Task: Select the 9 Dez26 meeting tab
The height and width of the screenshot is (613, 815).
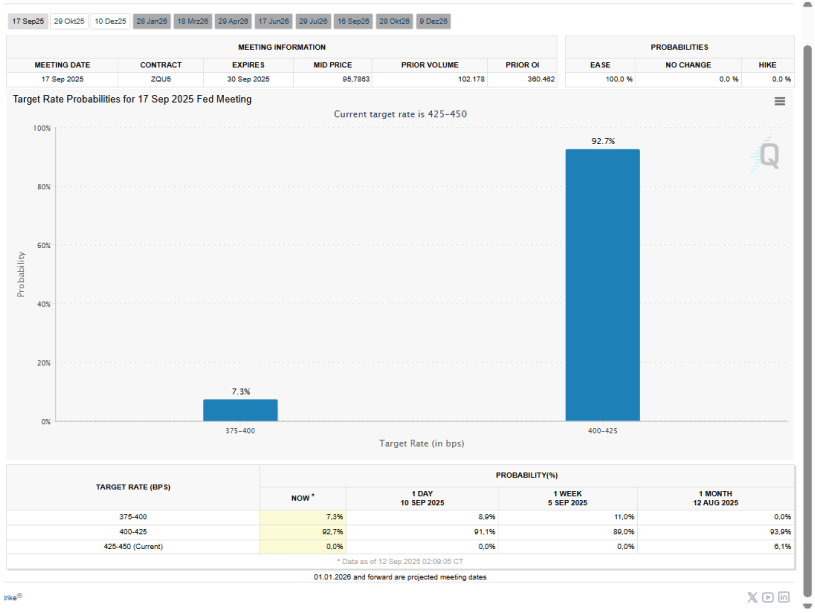Action: pyautogui.click(x=433, y=20)
